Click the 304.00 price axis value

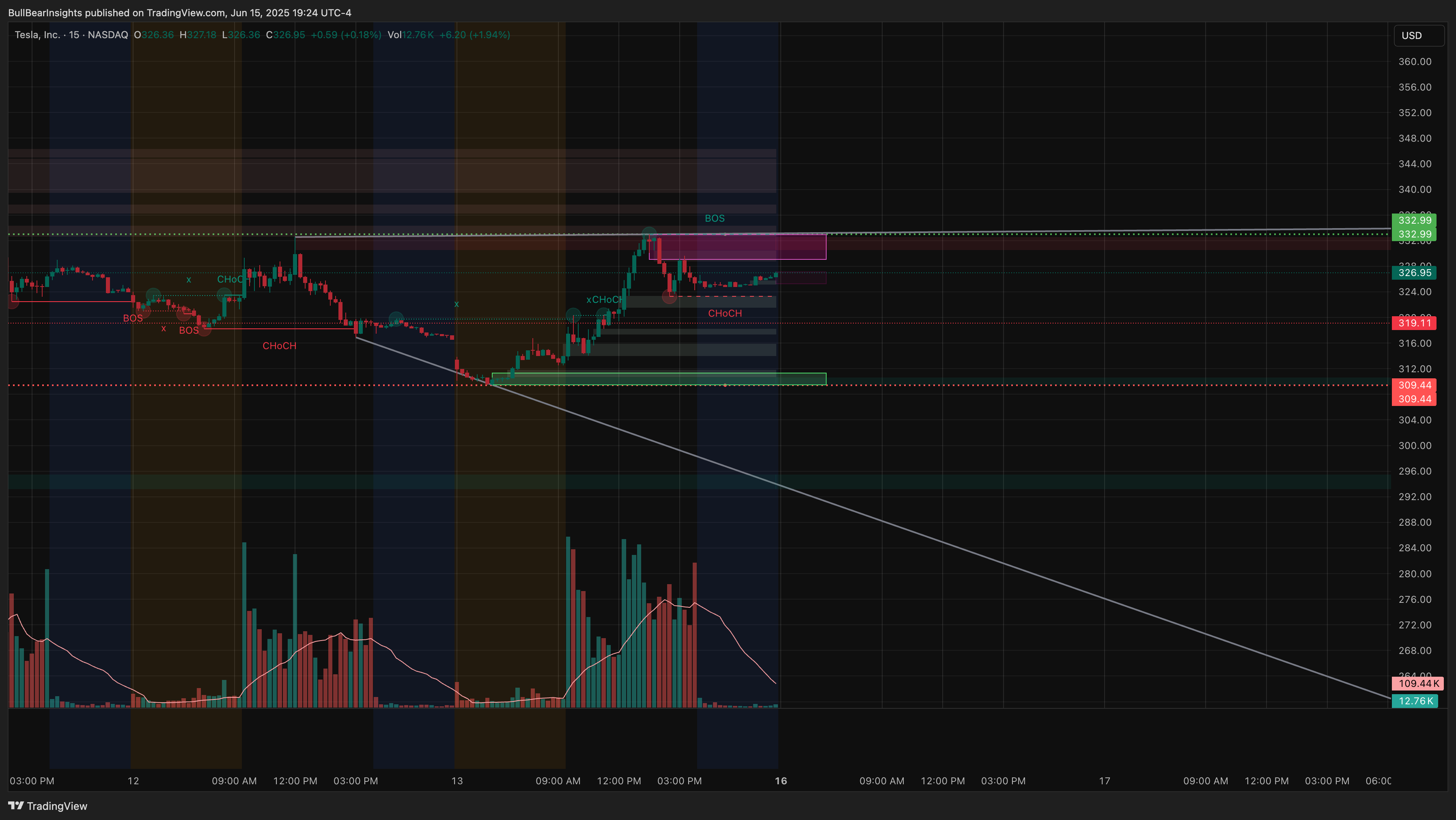[x=1415, y=420]
